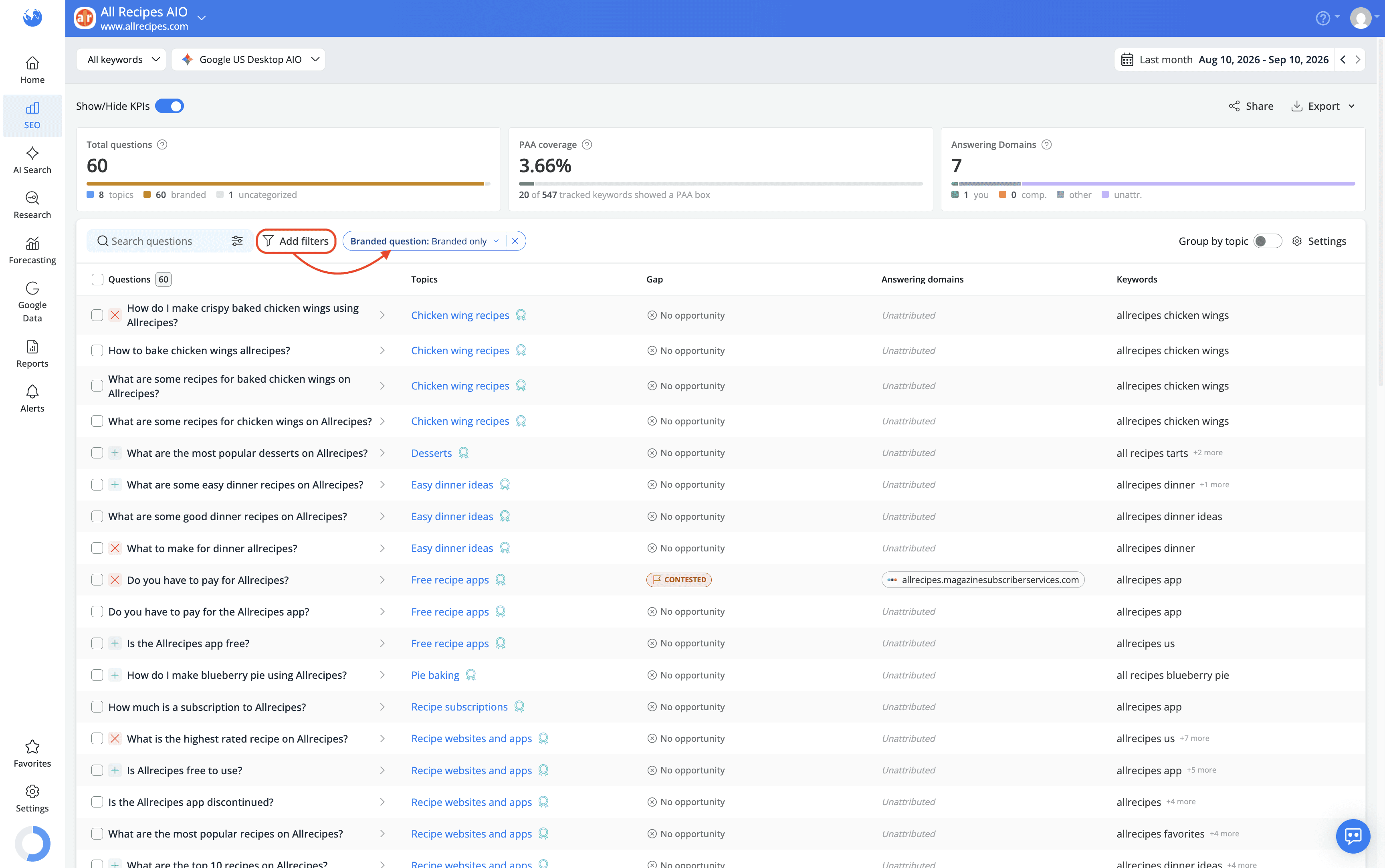Open the Research sidebar section
Viewport: 1385px width, 868px height.
click(x=32, y=206)
